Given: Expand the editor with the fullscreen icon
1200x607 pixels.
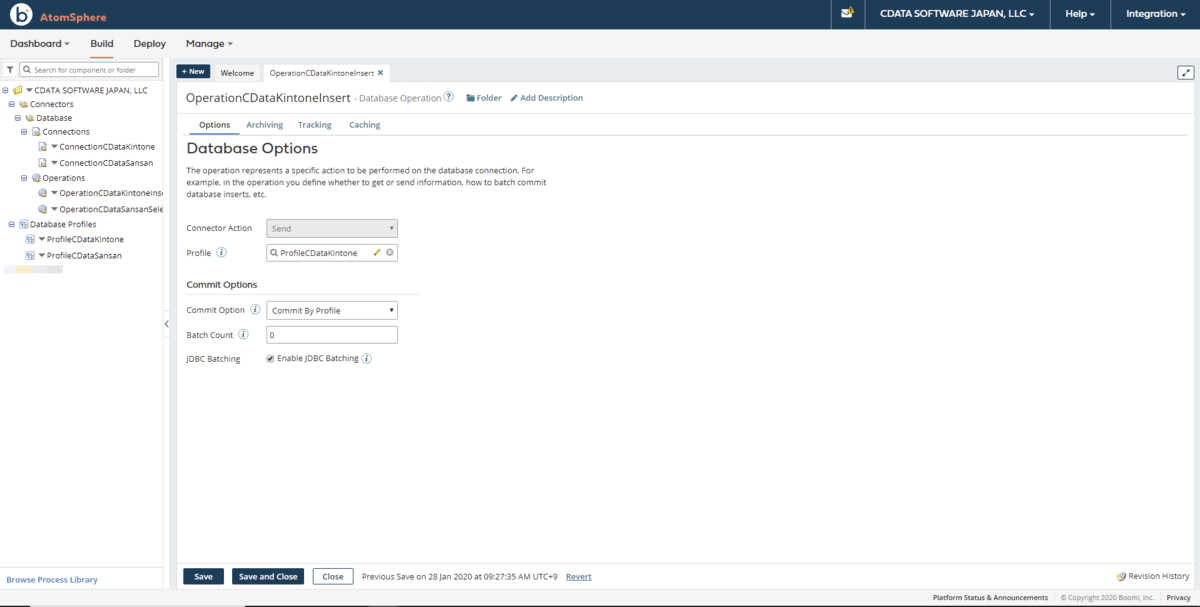Looking at the screenshot, I should click(1186, 72).
